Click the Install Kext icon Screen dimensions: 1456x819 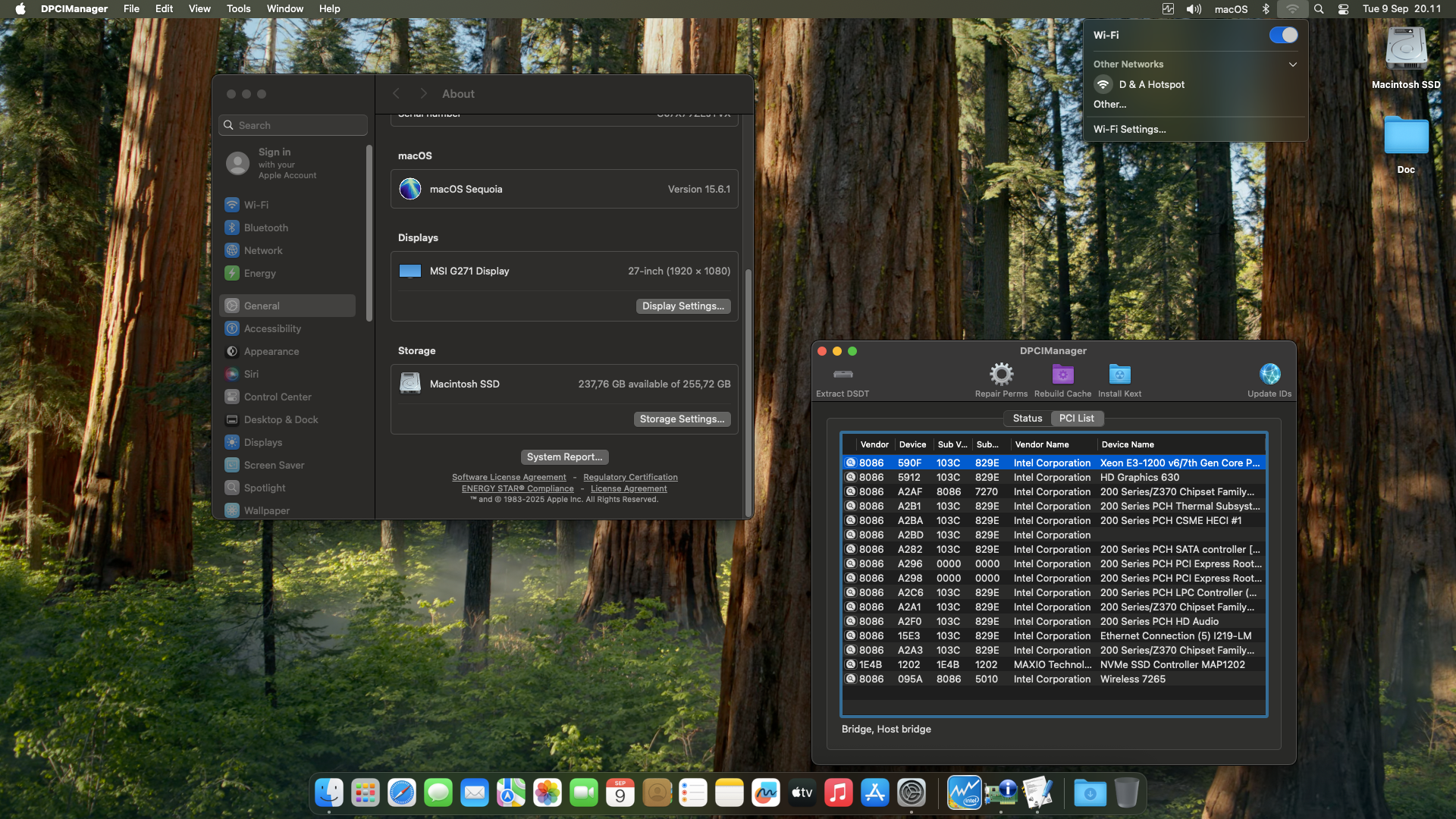(x=1119, y=374)
